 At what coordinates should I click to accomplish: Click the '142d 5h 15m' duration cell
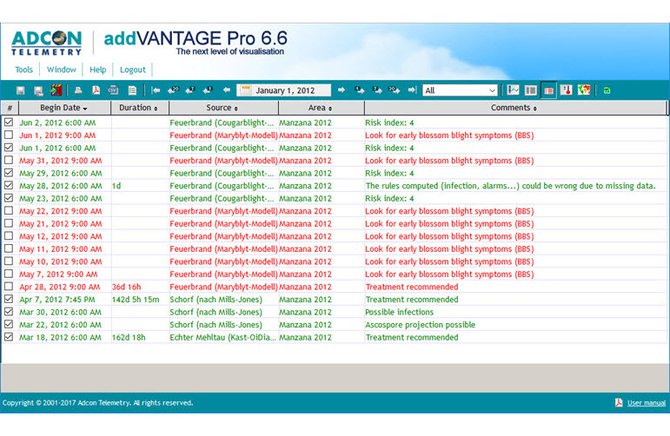click(135, 299)
